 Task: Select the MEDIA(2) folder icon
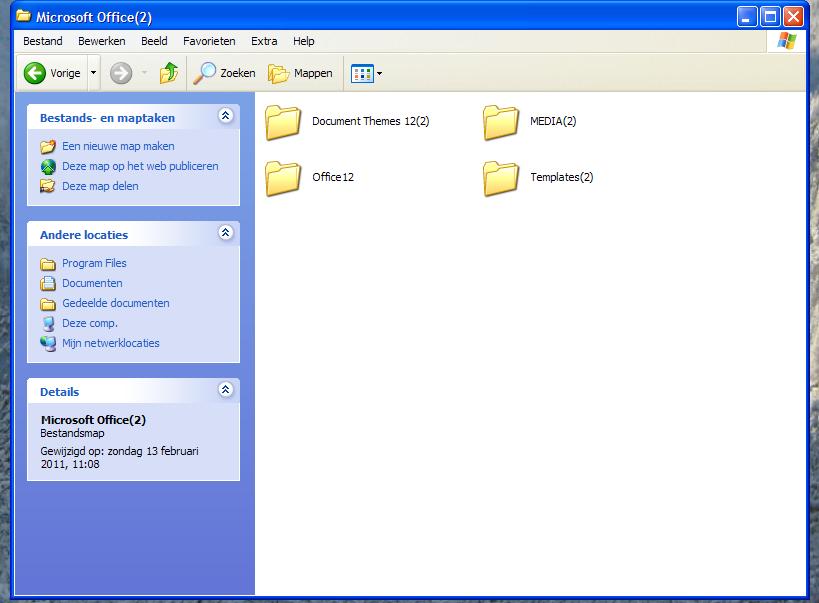[x=501, y=122]
